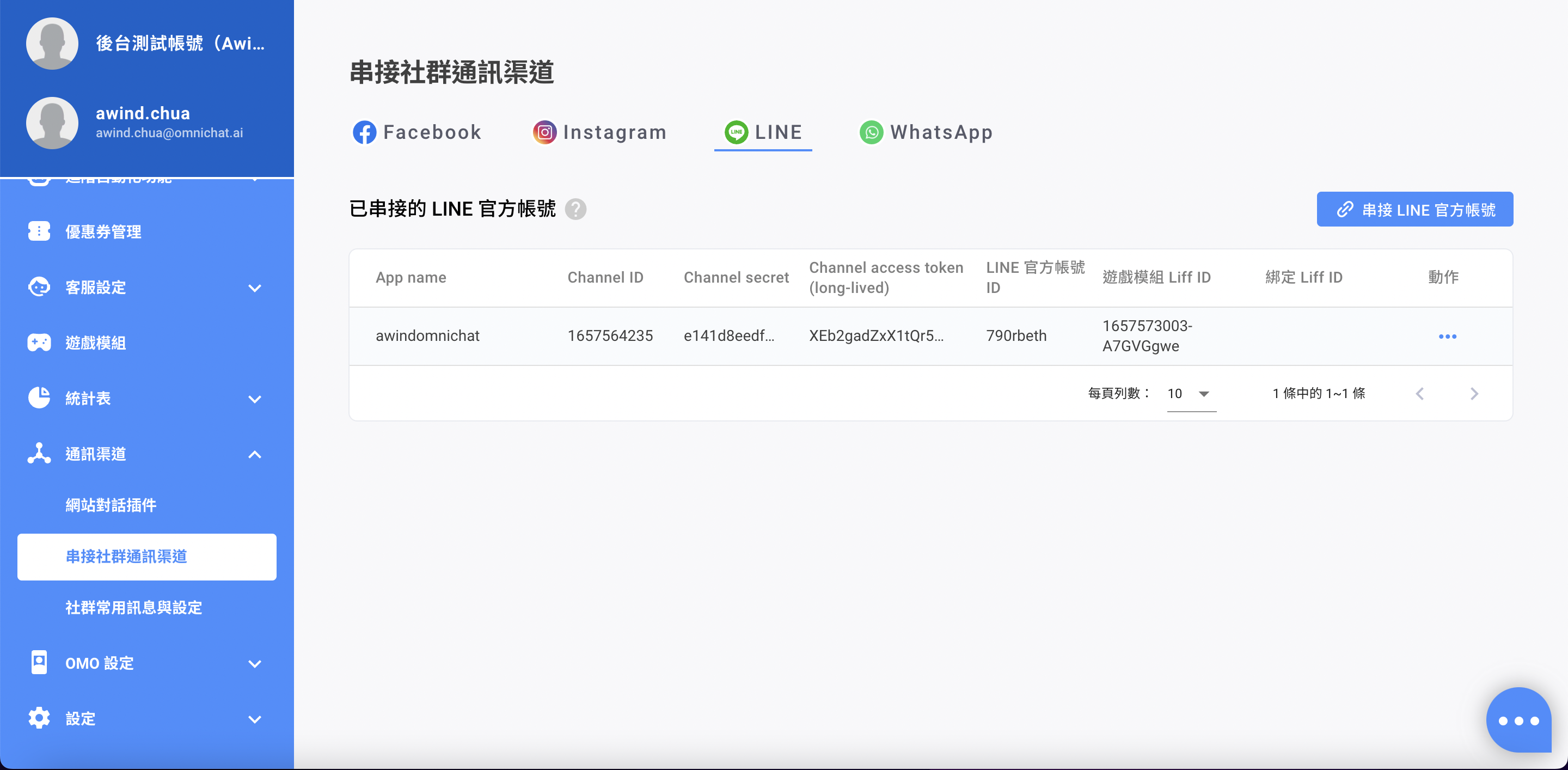Open the chat bubble widget
Image resolution: width=1568 pixels, height=770 pixels.
point(1518,720)
